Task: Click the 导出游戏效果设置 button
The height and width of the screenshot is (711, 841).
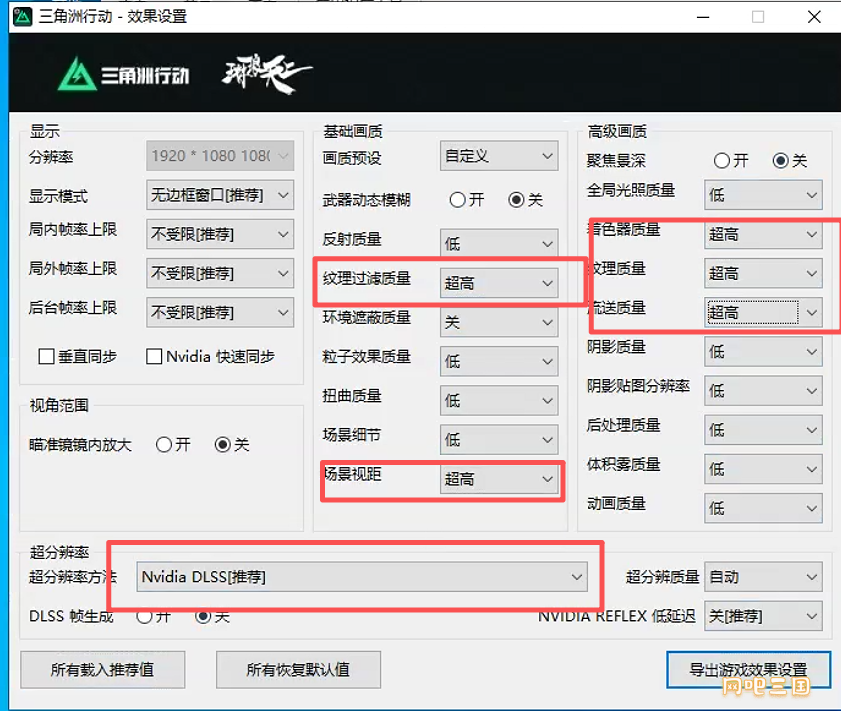Action: 748,669
